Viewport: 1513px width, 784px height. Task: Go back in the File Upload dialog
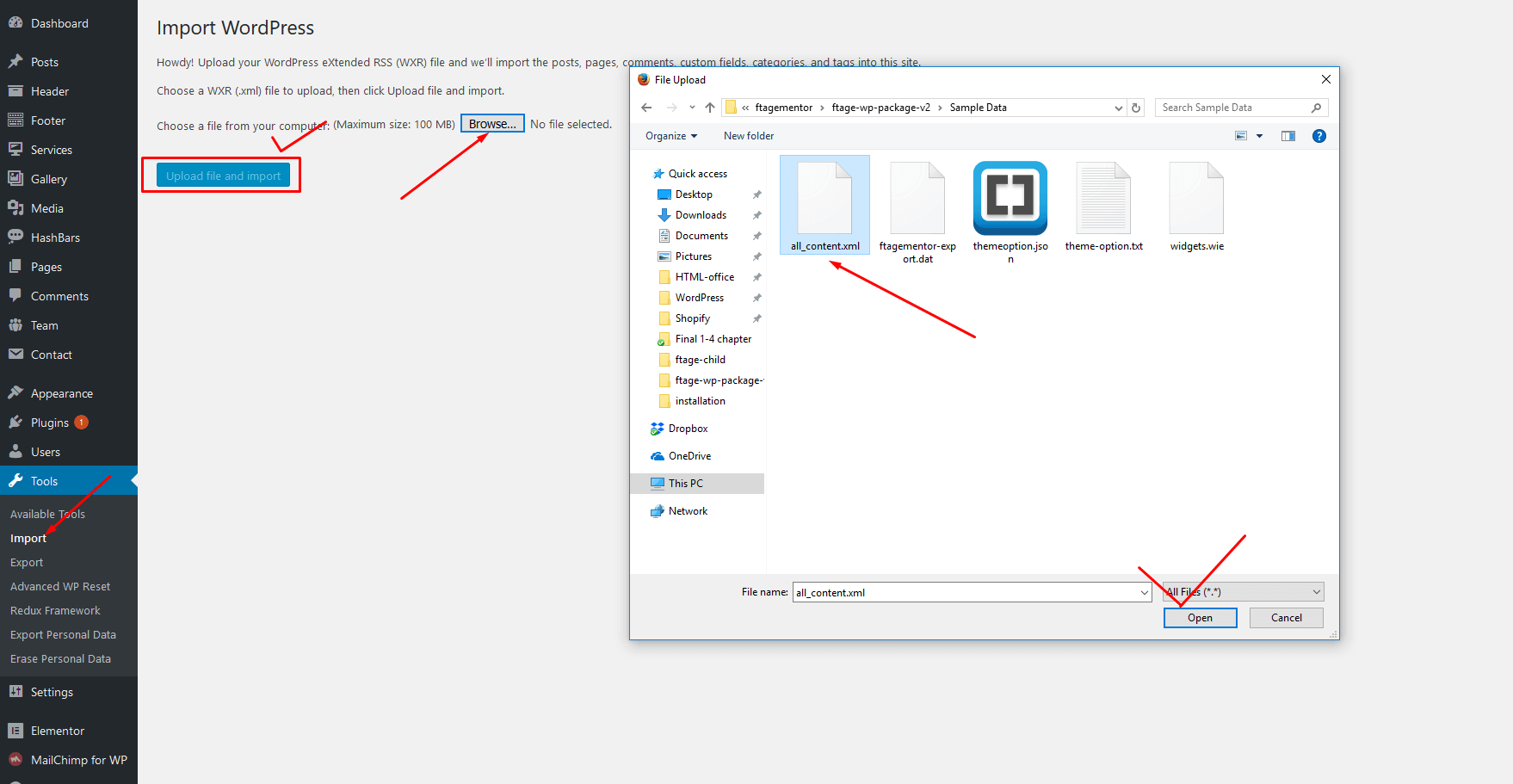[x=646, y=108]
